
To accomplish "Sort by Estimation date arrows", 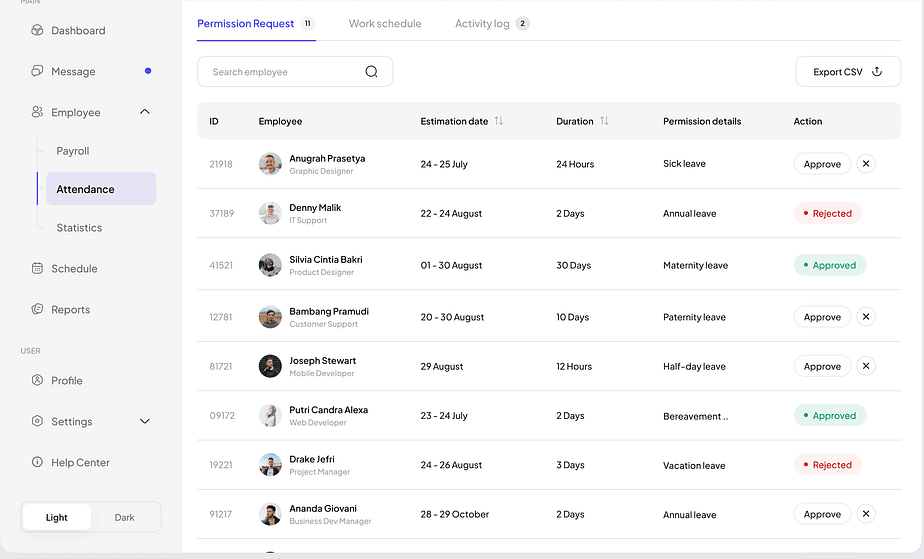I will point(499,121).
